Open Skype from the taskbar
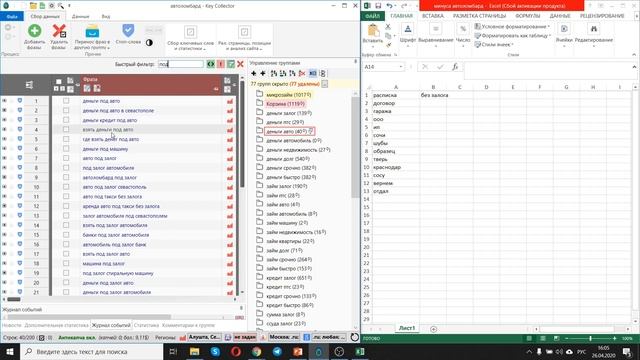 click(215, 351)
